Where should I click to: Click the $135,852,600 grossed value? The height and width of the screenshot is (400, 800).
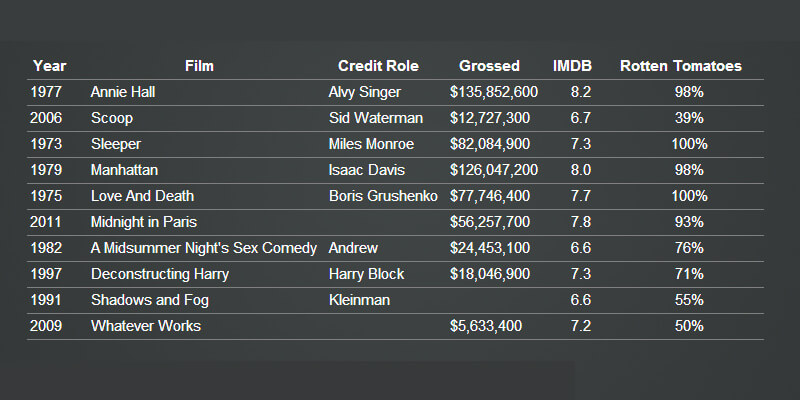coord(494,92)
